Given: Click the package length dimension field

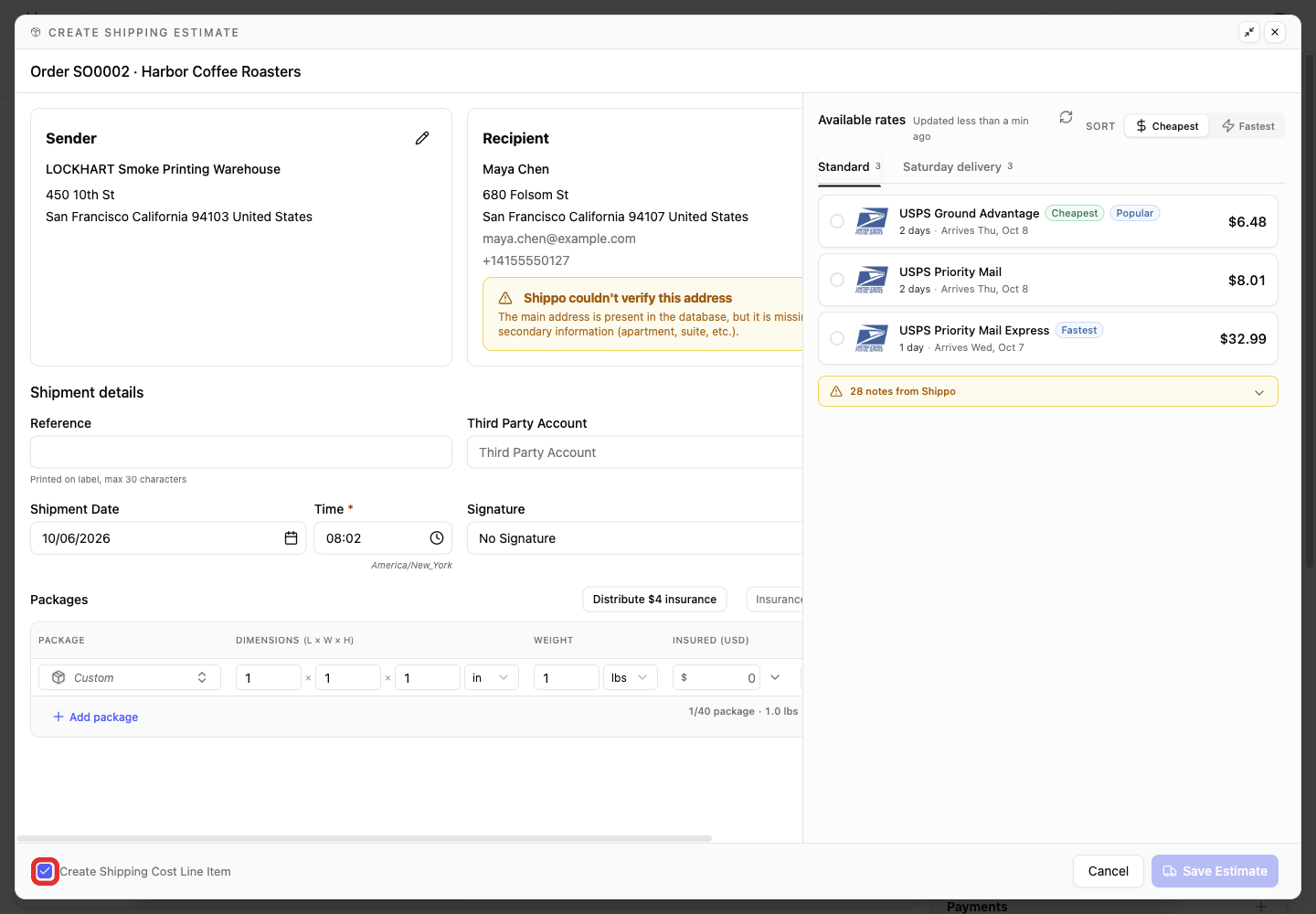Looking at the screenshot, I should click(269, 677).
